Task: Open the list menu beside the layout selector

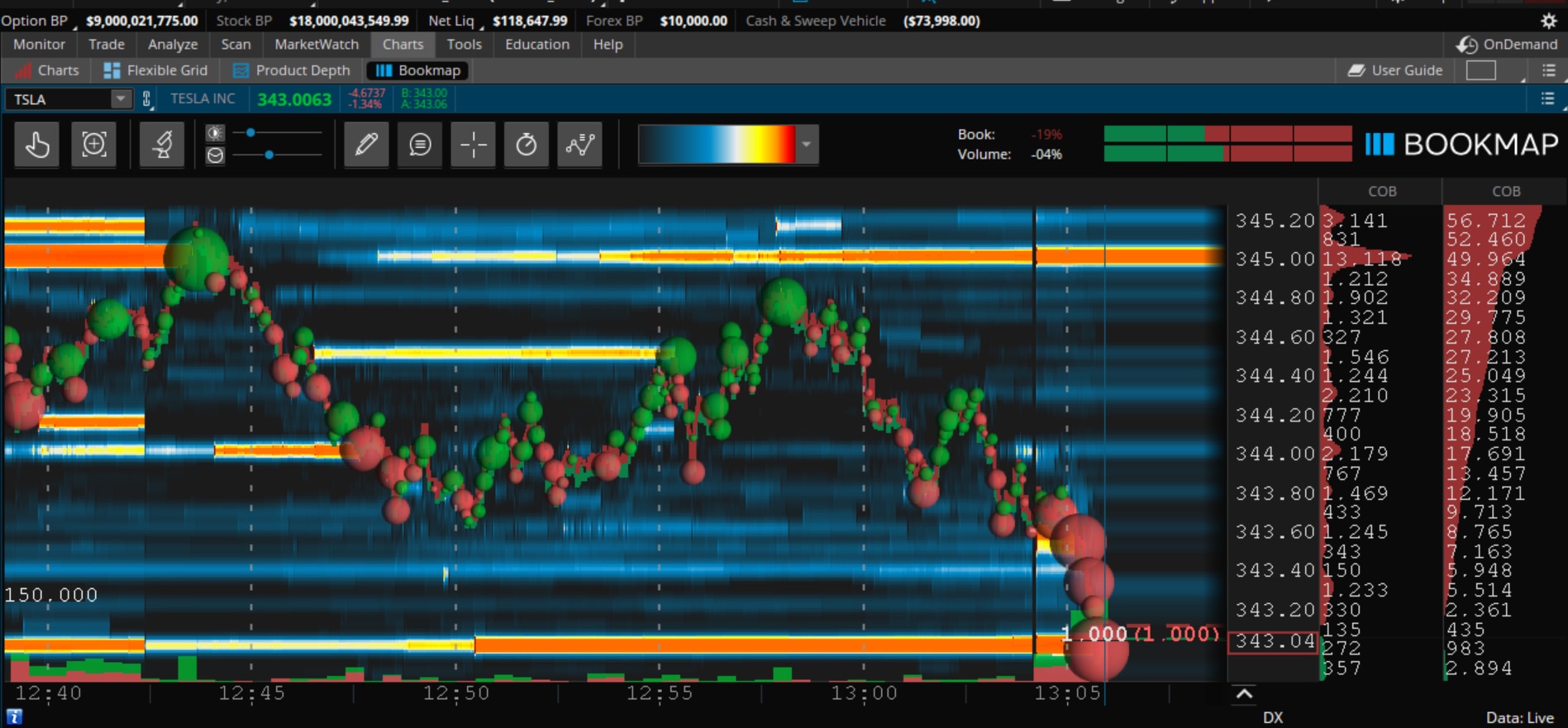Action: pos(1549,71)
